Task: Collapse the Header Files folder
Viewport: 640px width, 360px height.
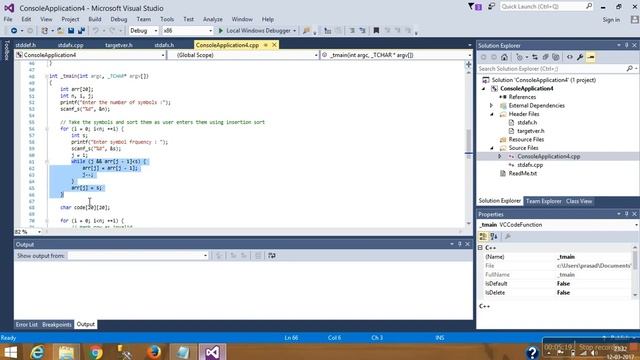Action: [491, 114]
